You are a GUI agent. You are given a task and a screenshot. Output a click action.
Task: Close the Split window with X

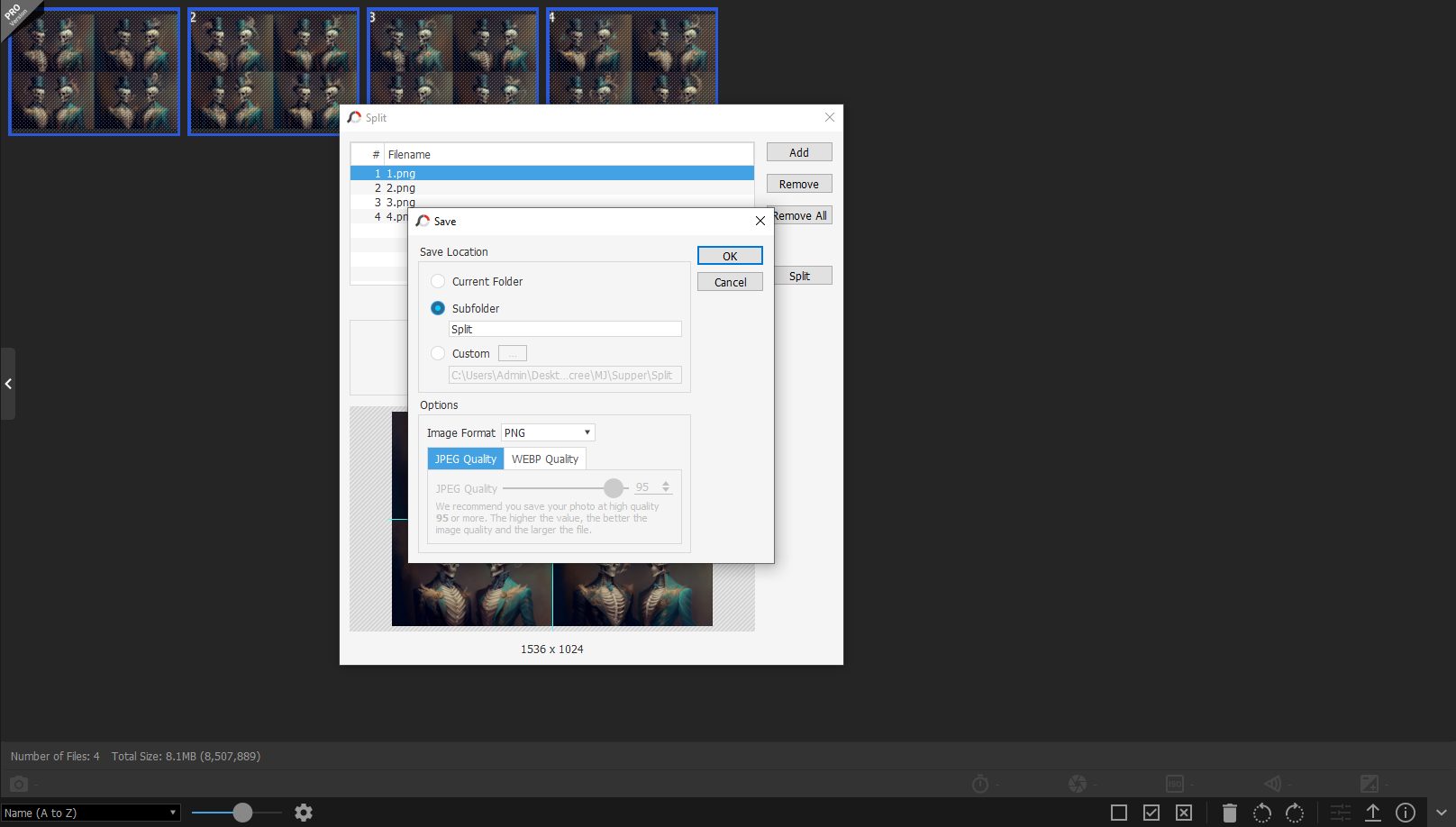pyautogui.click(x=830, y=117)
